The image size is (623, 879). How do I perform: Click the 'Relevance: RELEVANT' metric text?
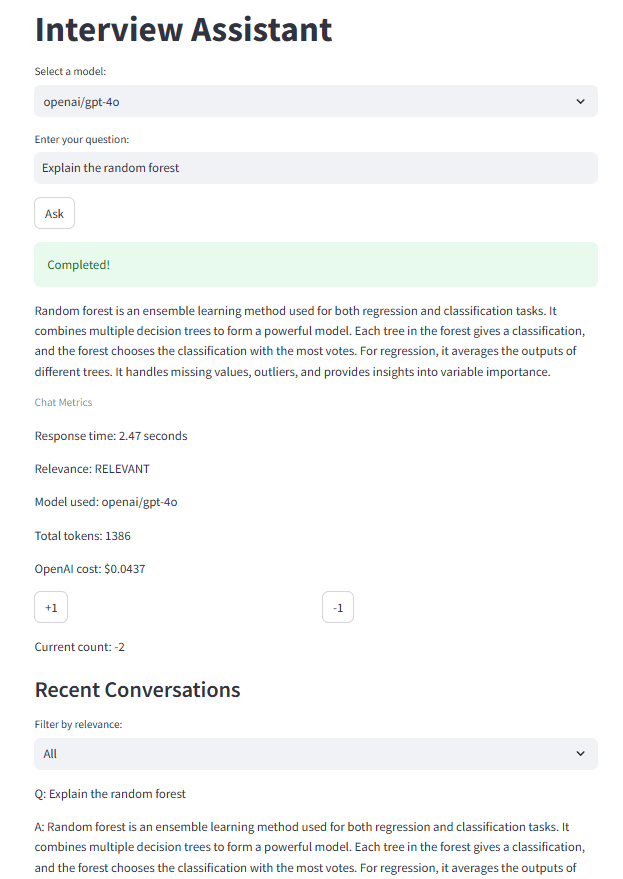pyautogui.click(x=92, y=469)
